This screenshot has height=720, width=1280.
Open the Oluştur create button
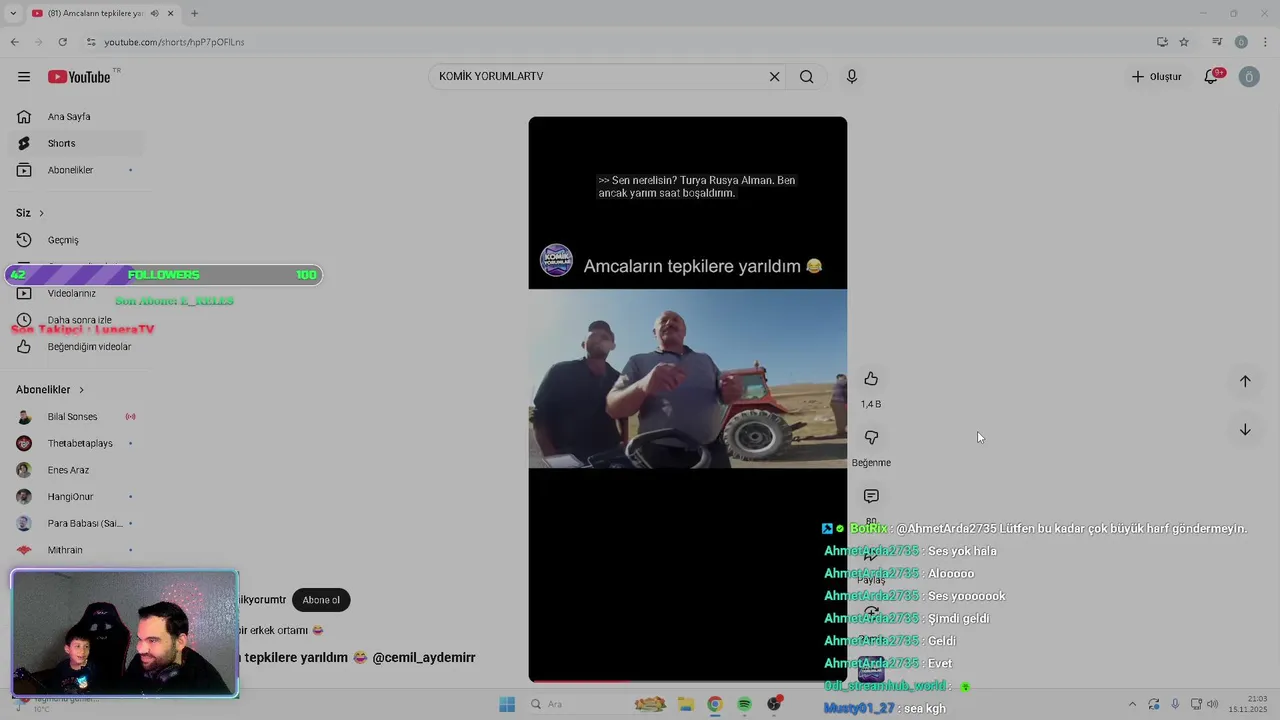1156,77
